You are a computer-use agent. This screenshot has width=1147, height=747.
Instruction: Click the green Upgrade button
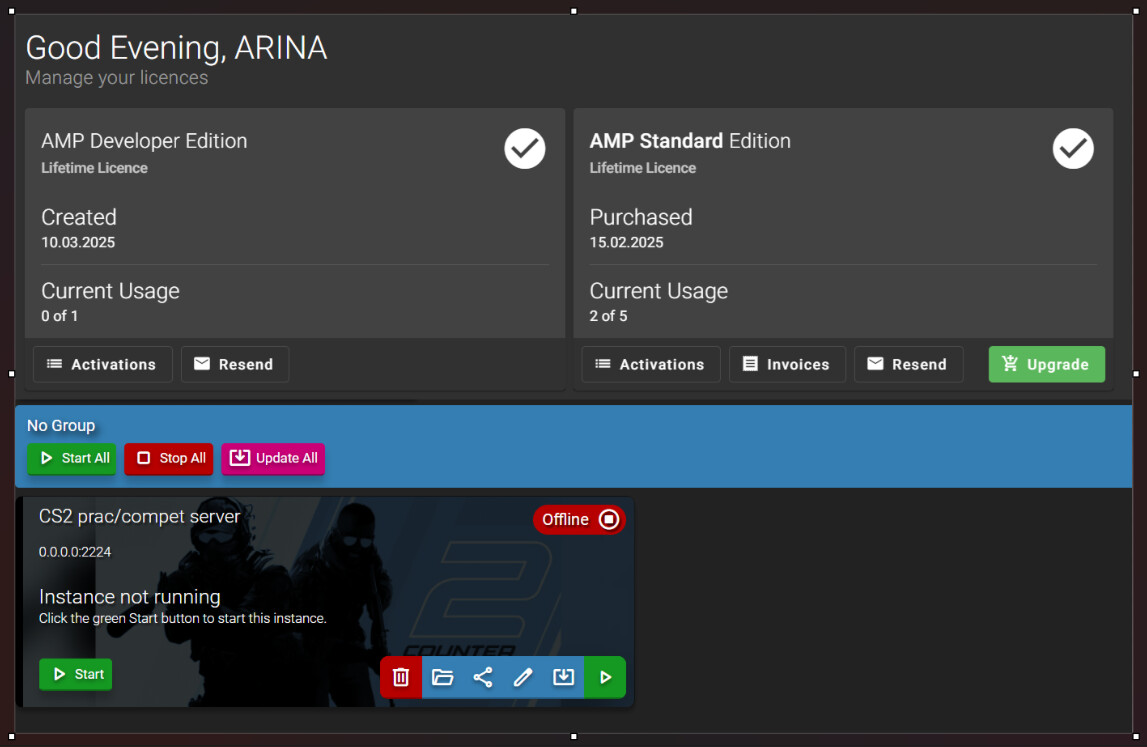coord(1047,364)
